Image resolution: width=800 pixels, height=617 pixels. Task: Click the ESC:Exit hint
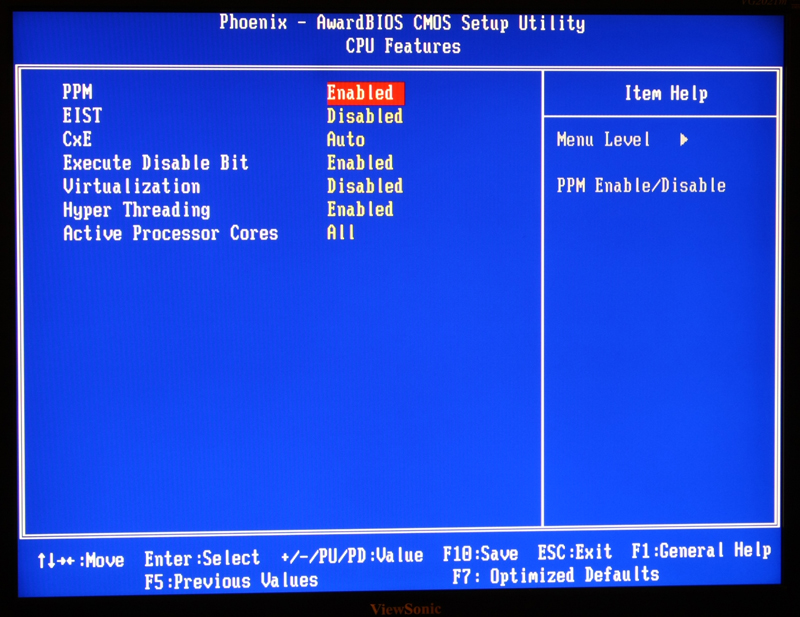coord(574,552)
